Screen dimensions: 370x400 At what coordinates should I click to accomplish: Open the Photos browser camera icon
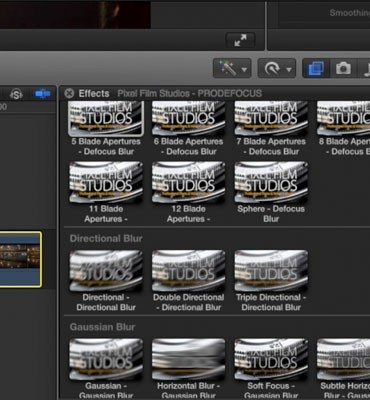[343, 69]
